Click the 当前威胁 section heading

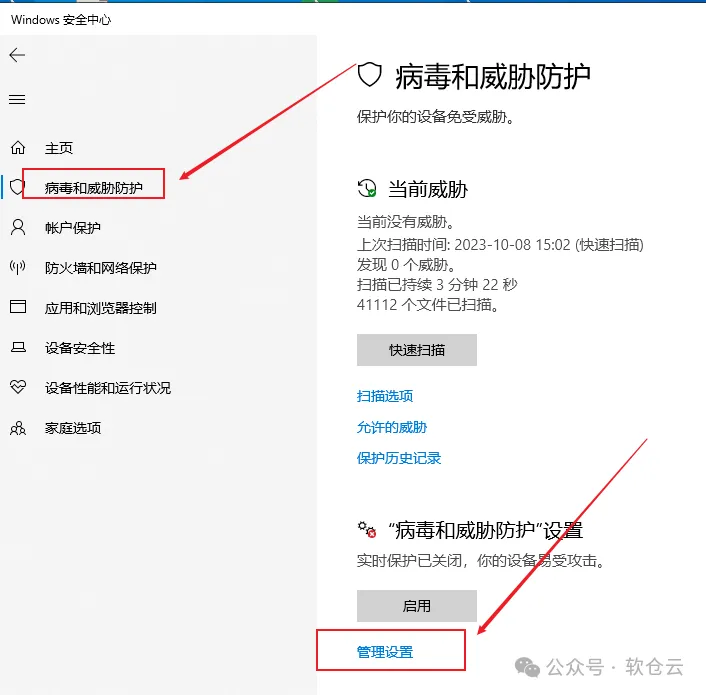[x=428, y=189]
